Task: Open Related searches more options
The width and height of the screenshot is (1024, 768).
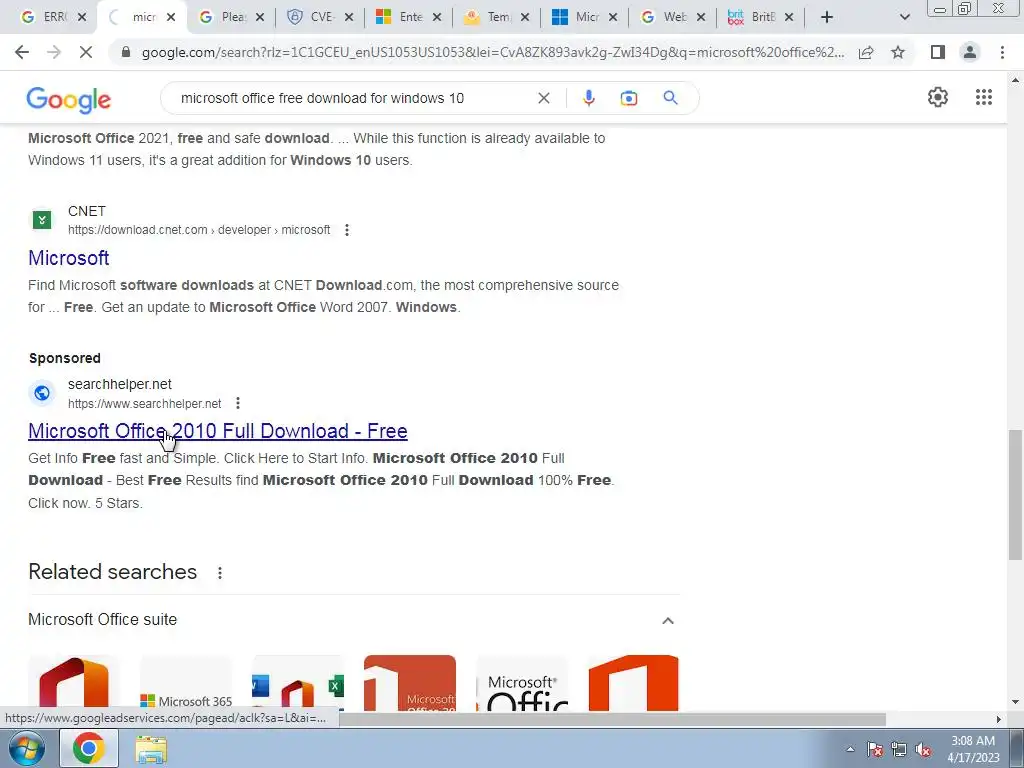Action: coord(220,573)
